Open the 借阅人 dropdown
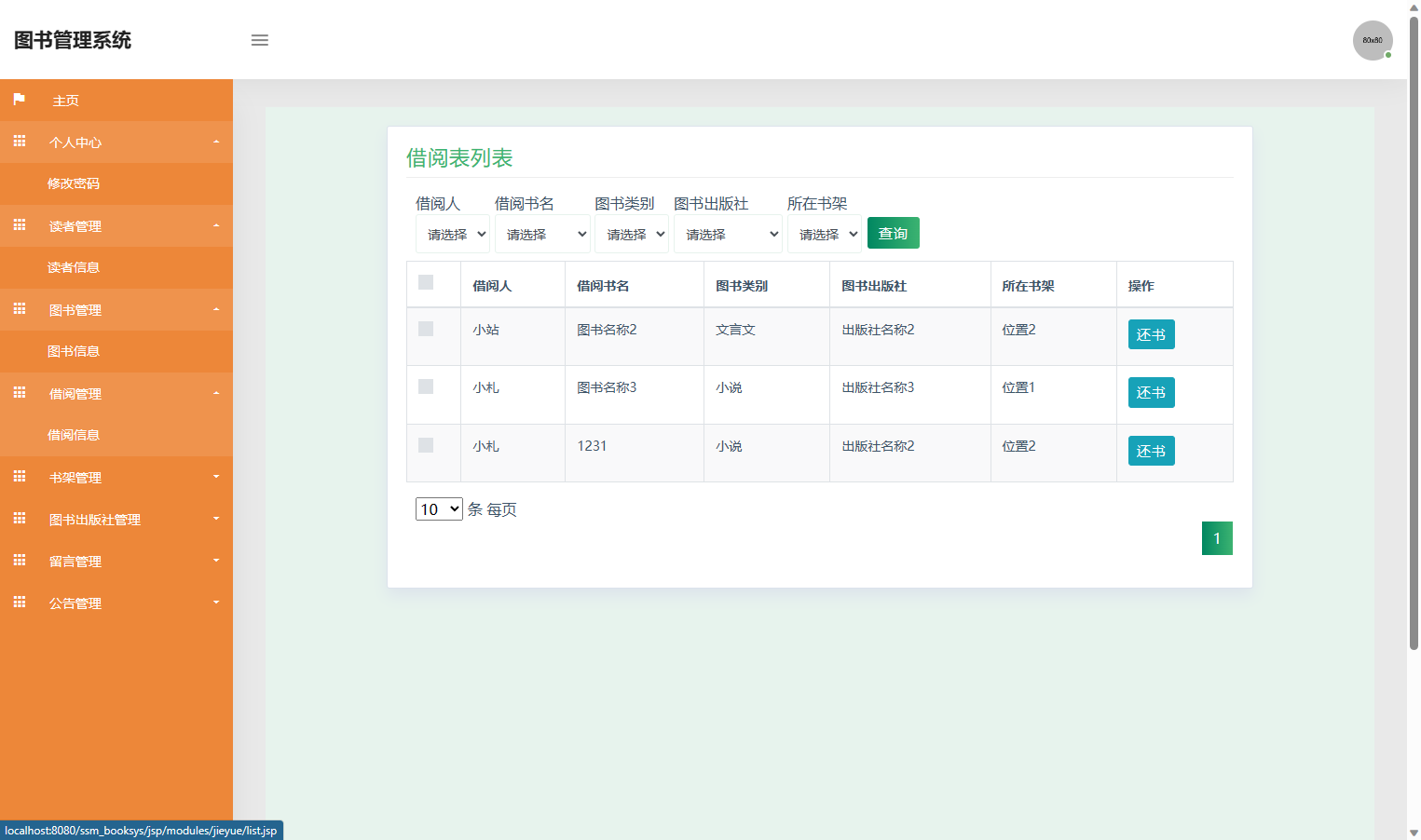 click(x=452, y=233)
